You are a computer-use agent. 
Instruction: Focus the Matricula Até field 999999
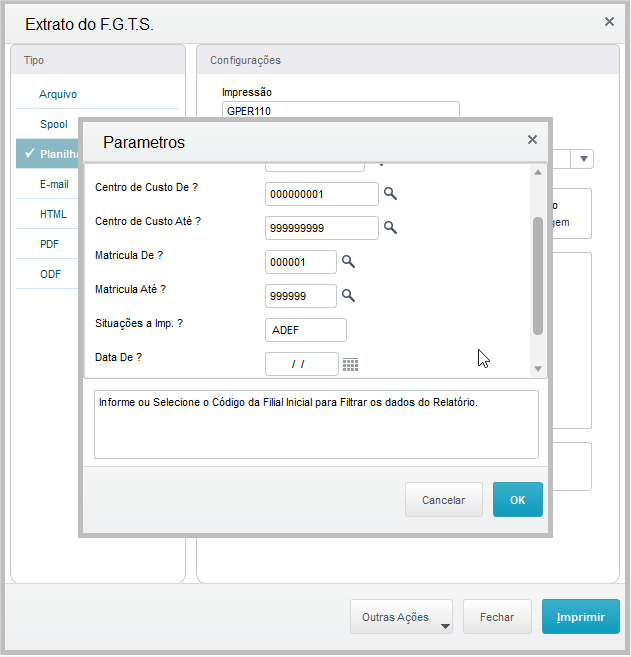point(301,296)
